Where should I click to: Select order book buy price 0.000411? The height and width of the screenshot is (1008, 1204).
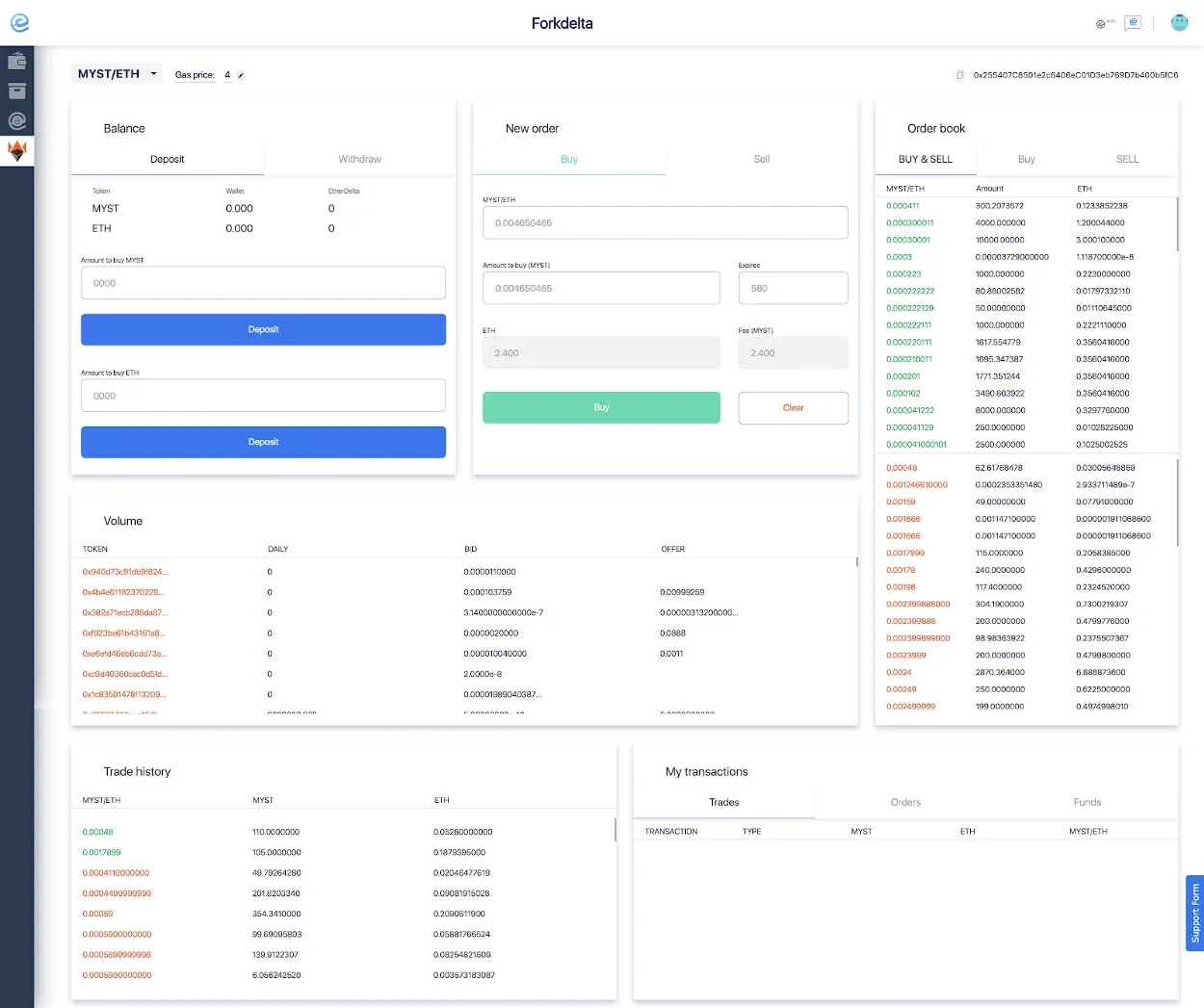pyautogui.click(x=903, y=206)
